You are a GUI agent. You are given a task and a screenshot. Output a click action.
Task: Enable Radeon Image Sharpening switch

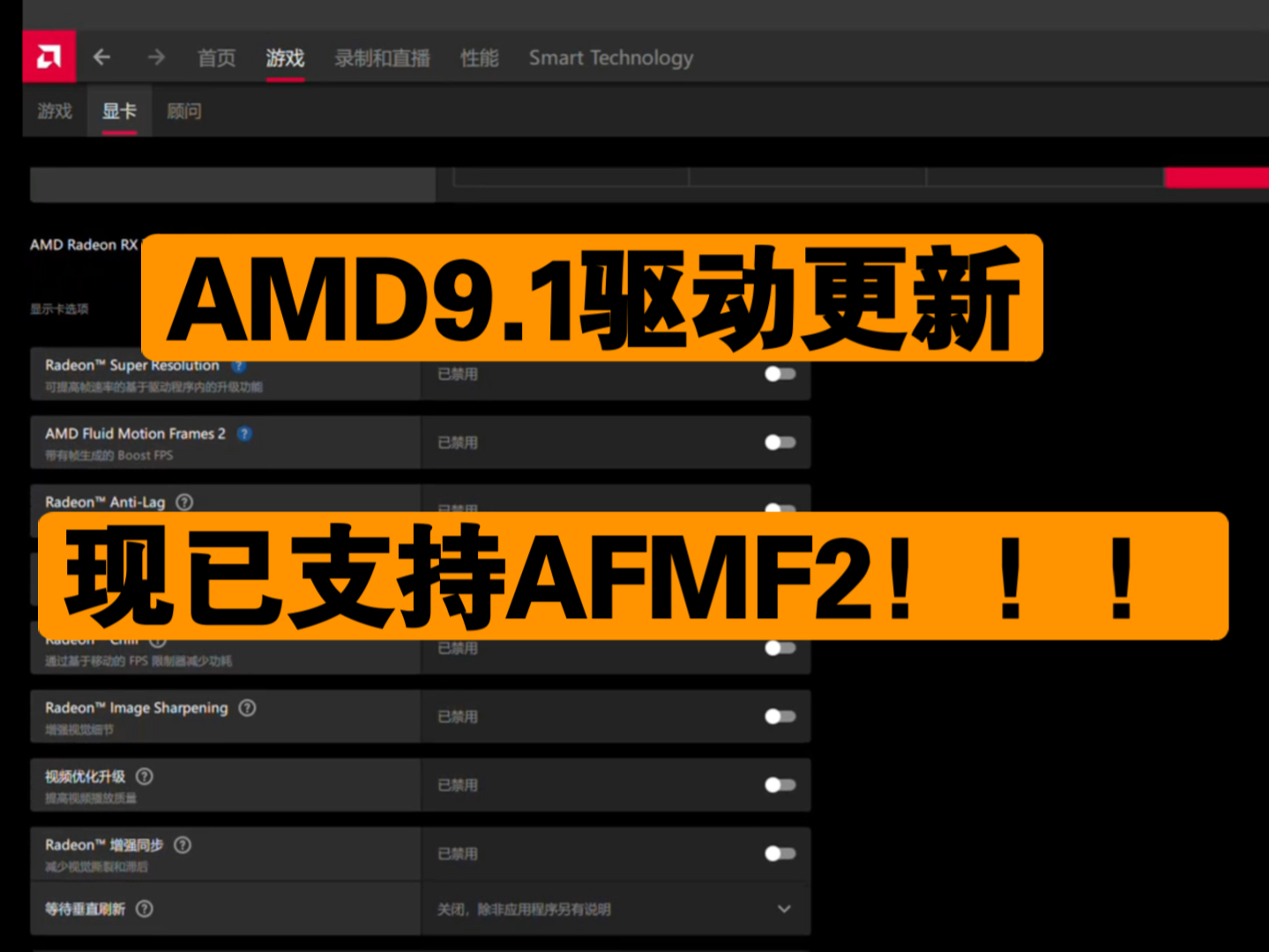pyautogui.click(x=780, y=717)
